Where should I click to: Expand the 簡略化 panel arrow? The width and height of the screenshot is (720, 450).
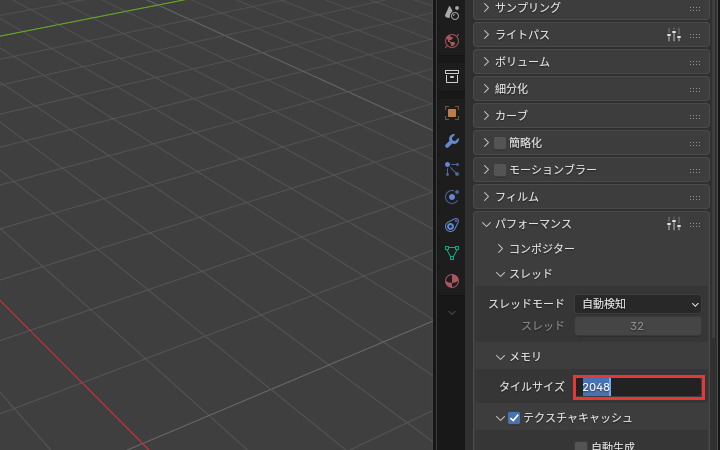[x=486, y=143]
